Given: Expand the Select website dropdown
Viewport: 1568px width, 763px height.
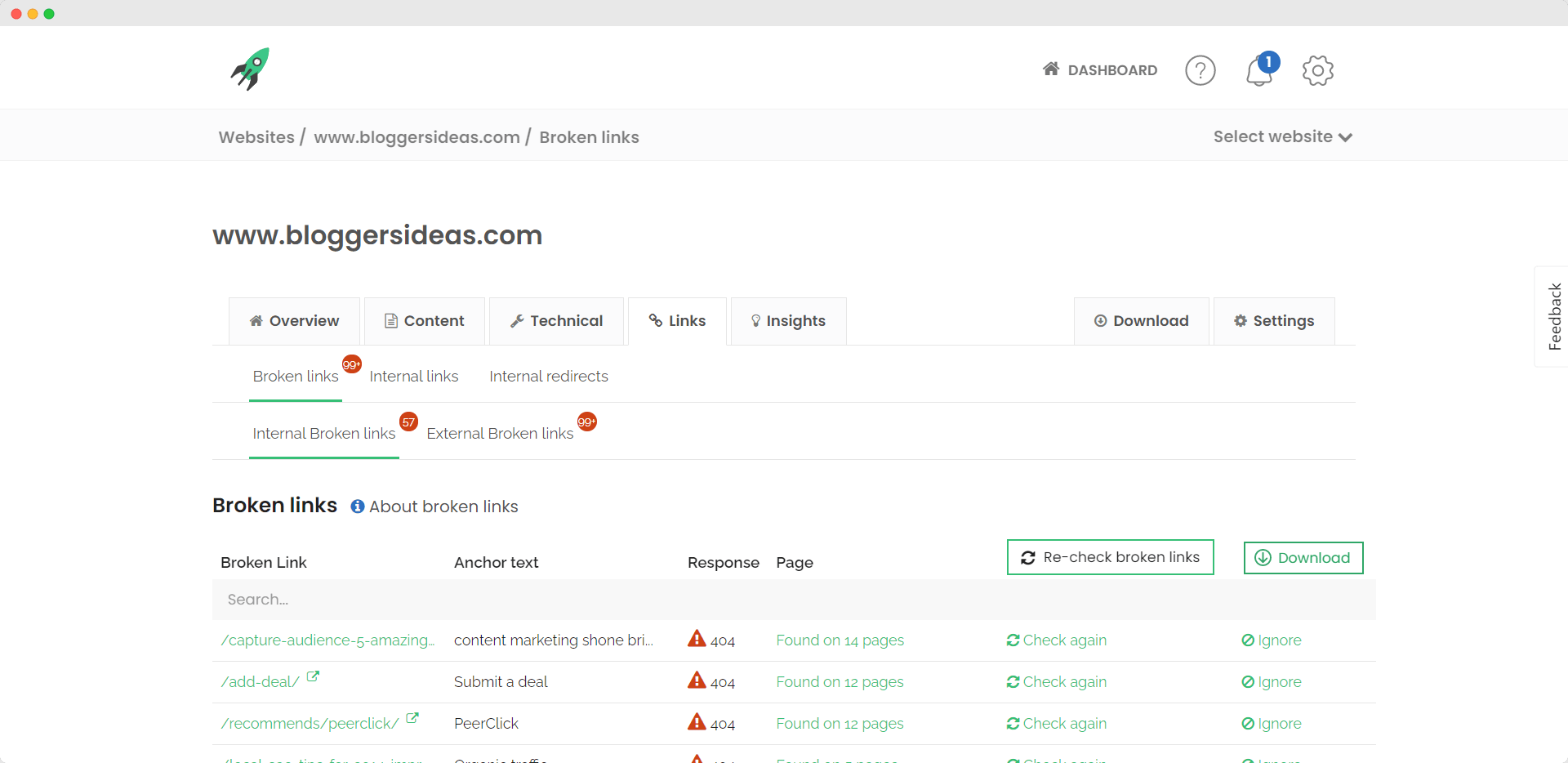Looking at the screenshot, I should 1283,136.
